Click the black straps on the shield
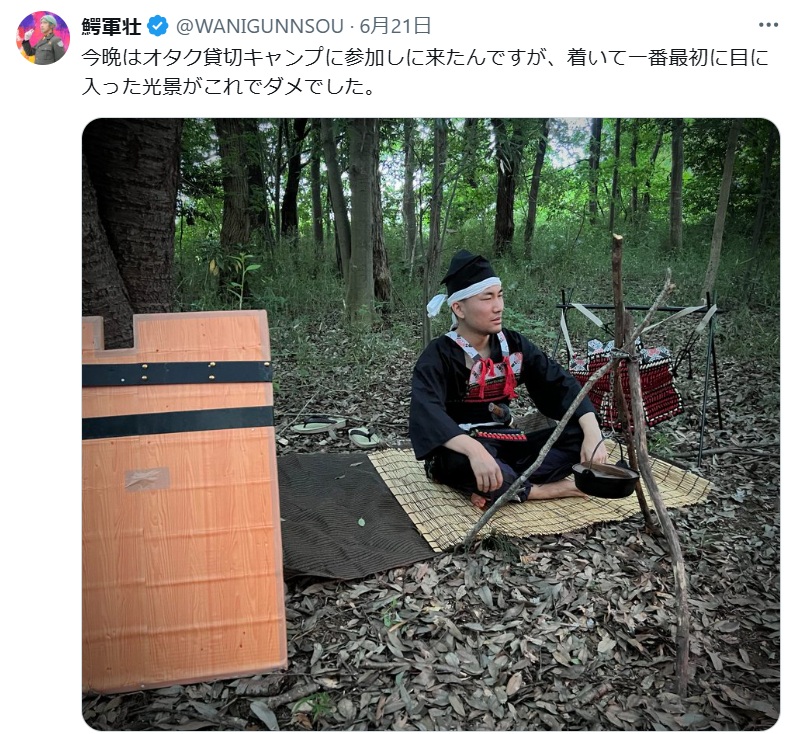The height and width of the screenshot is (734, 786). (178, 399)
